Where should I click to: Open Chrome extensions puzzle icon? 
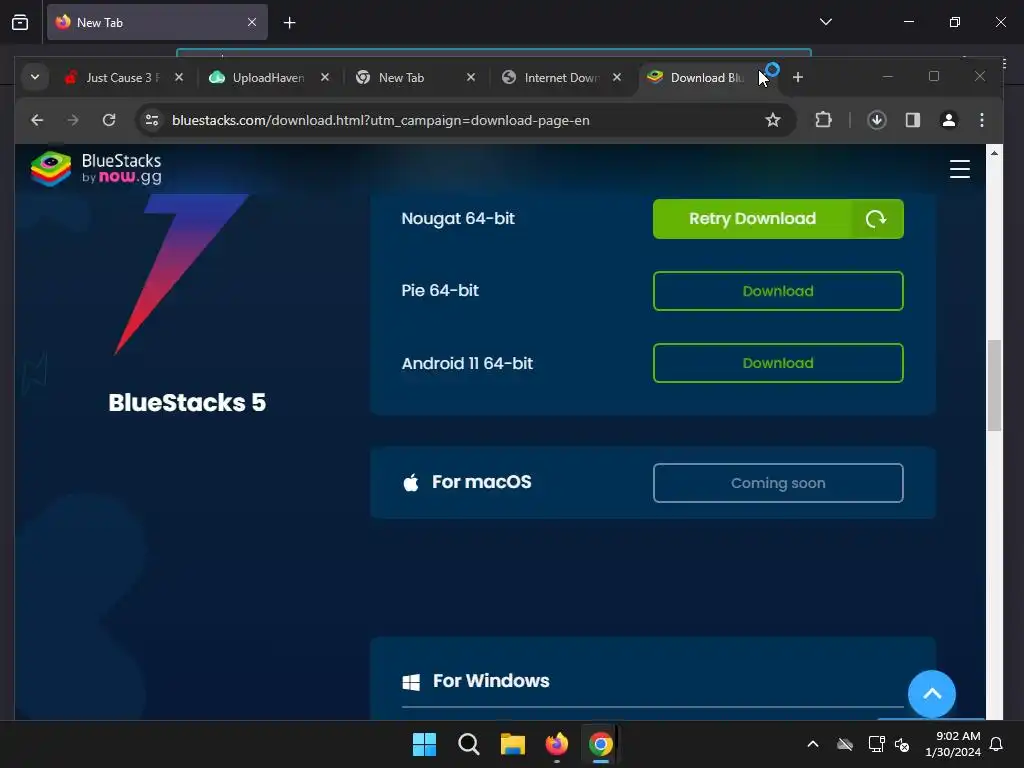pyautogui.click(x=824, y=120)
